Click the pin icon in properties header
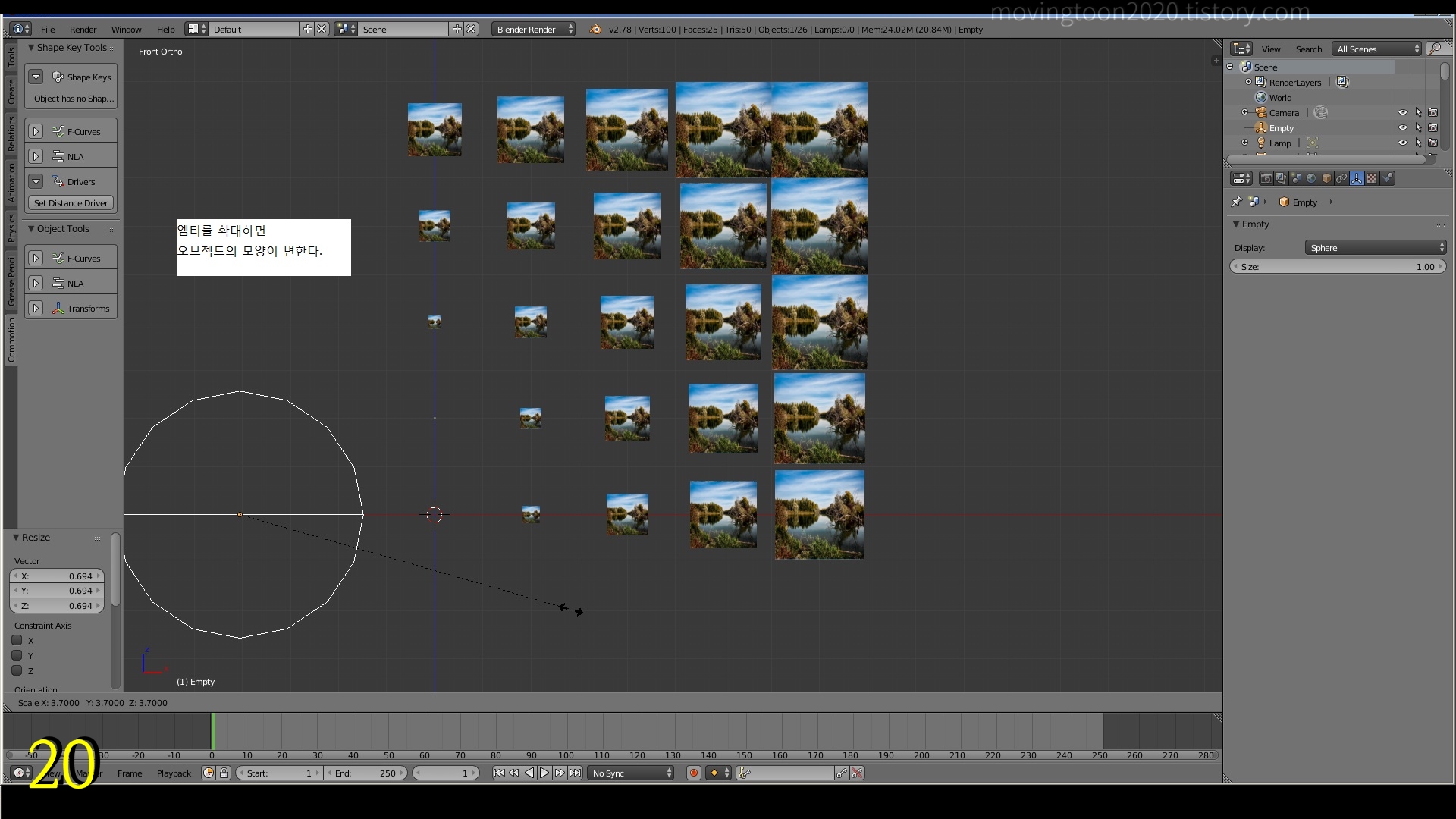 tap(1236, 202)
